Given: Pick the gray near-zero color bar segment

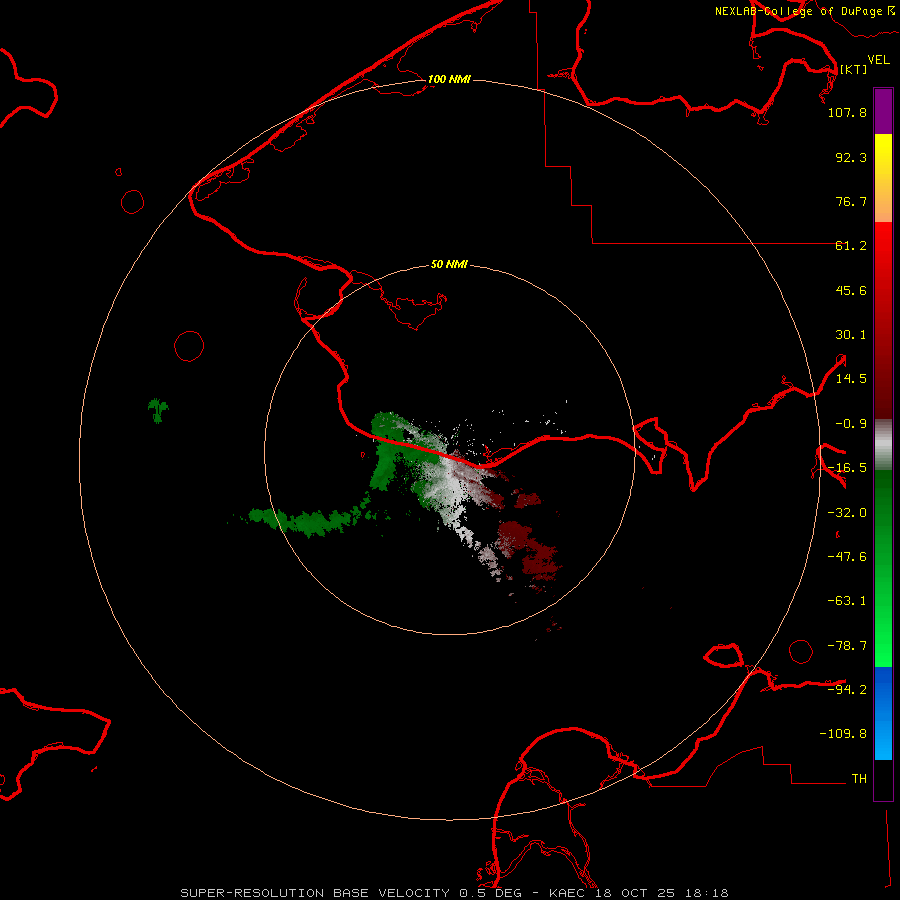Looking at the screenshot, I should [x=883, y=445].
